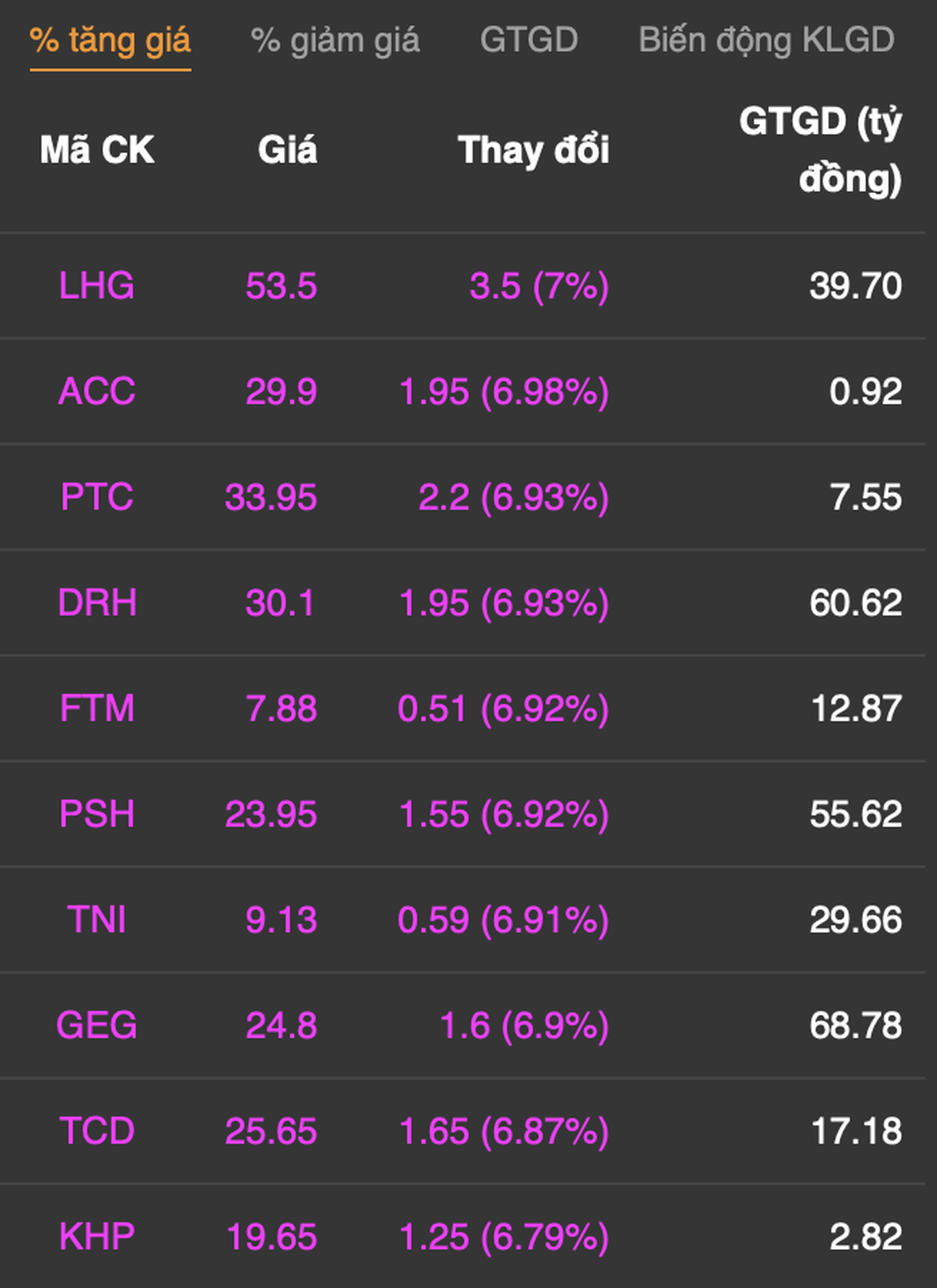This screenshot has height=1288, width=937.
Task: Open the GEG ticker link
Action: click(97, 1025)
